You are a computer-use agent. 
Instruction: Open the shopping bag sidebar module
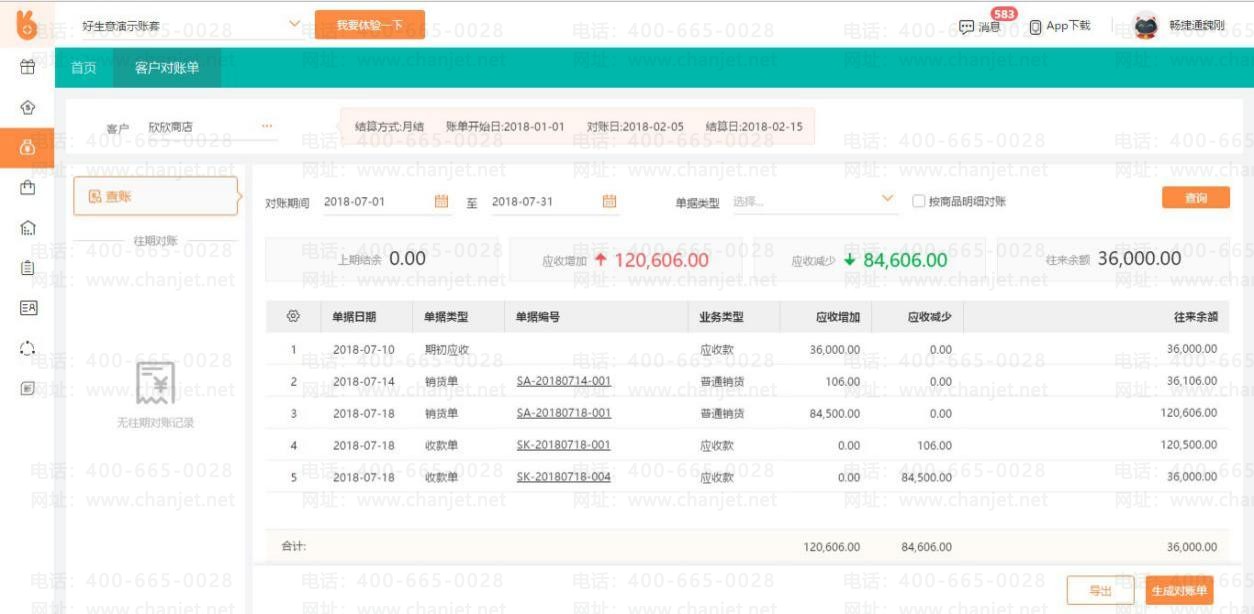(x=27, y=187)
